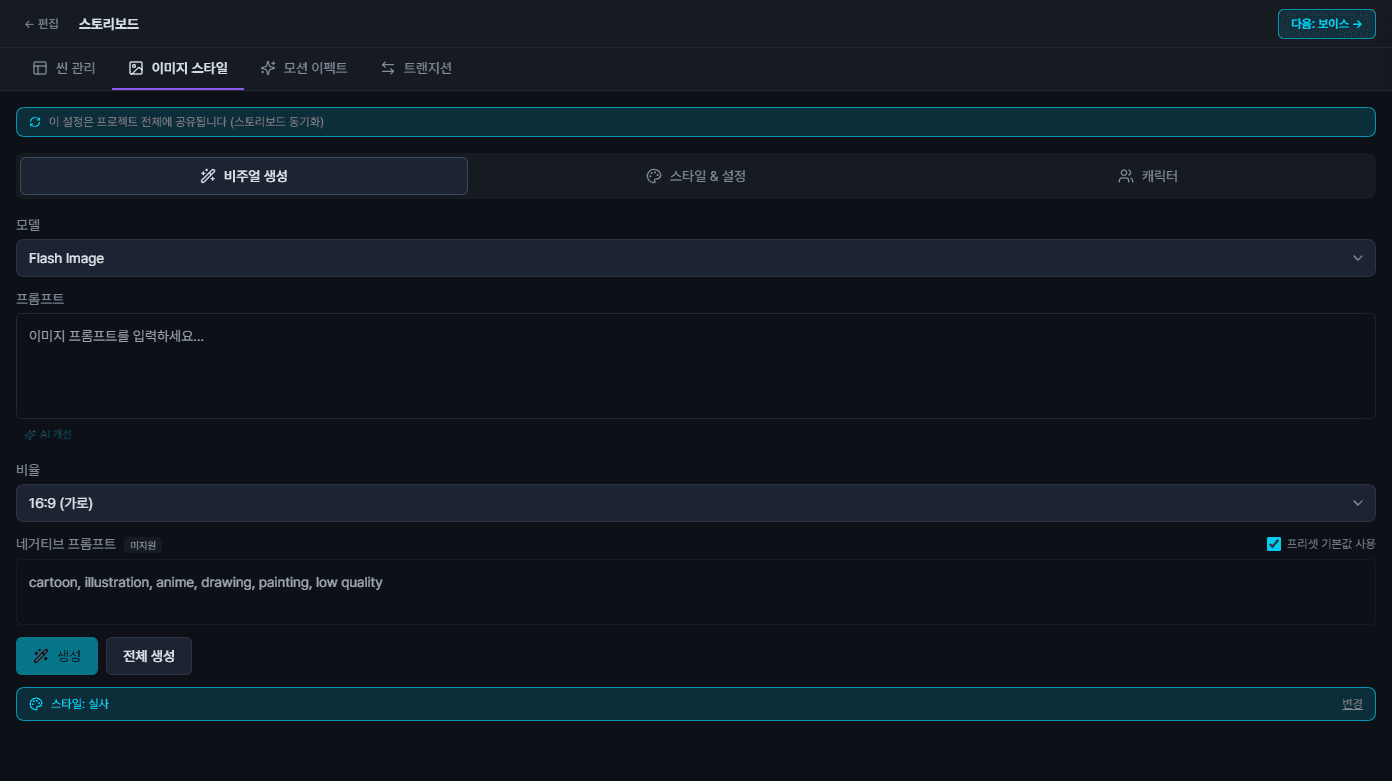1392x781 pixels.
Task: Click the 씬 관리 layout icon
Action: [40, 68]
